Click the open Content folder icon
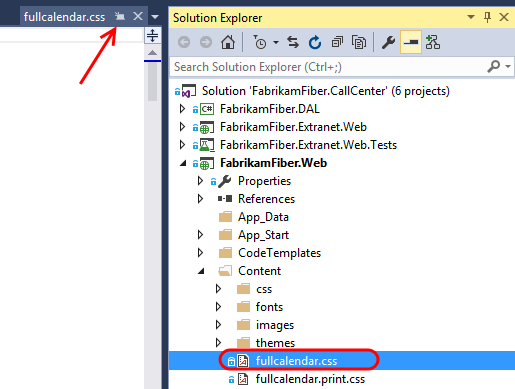 coord(225,271)
